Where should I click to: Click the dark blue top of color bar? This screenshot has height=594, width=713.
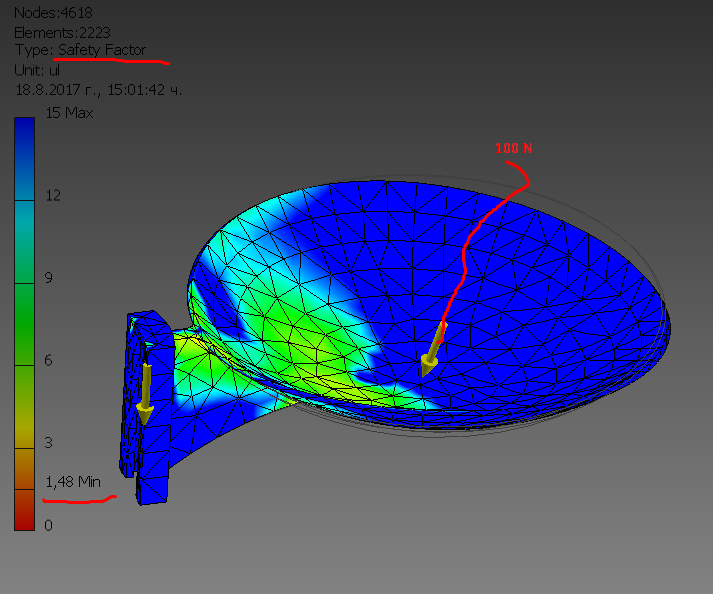(x=25, y=159)
